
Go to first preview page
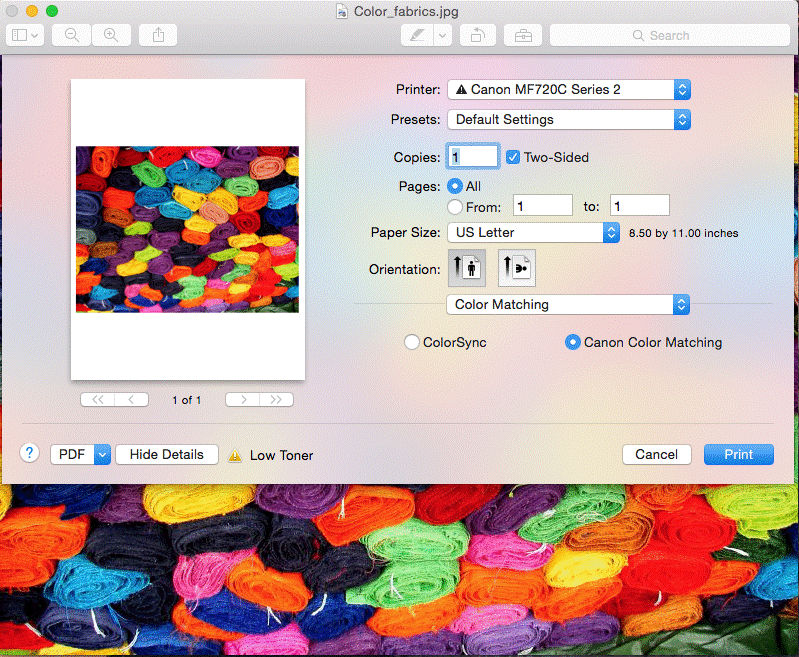(98, 400)
